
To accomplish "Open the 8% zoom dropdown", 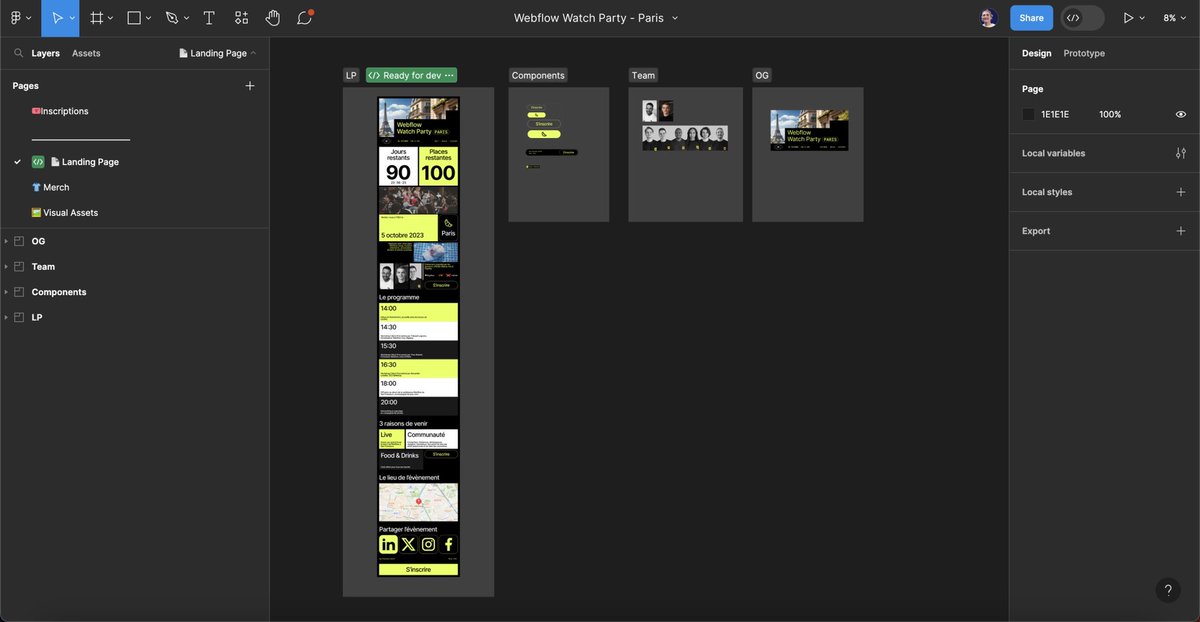I will pos(1175,18).
